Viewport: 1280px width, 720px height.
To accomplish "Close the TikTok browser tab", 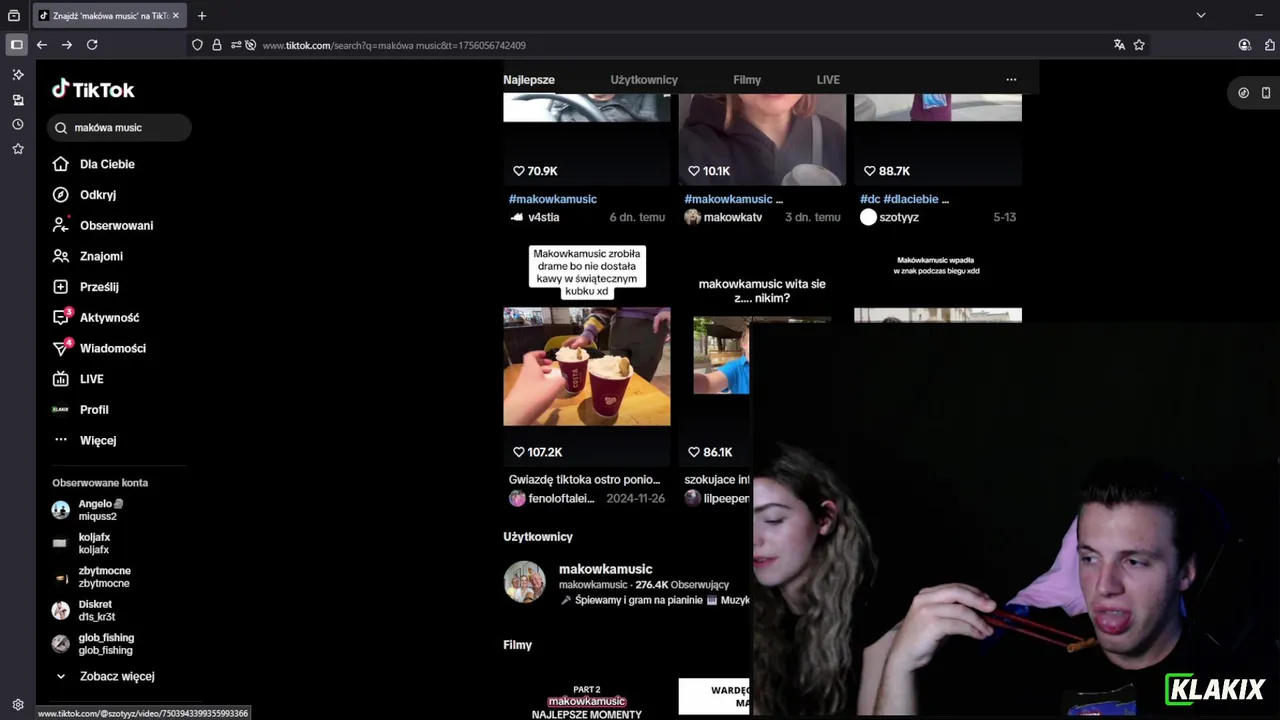I will 176,16.
